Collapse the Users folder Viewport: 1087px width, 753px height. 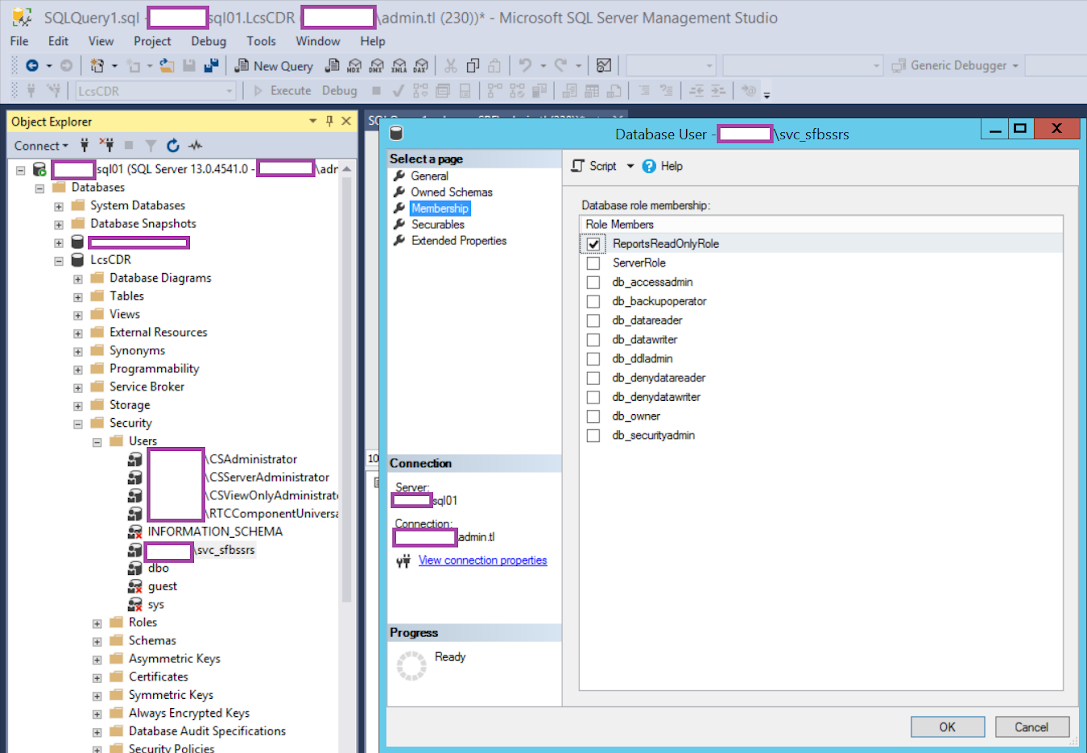97,442
